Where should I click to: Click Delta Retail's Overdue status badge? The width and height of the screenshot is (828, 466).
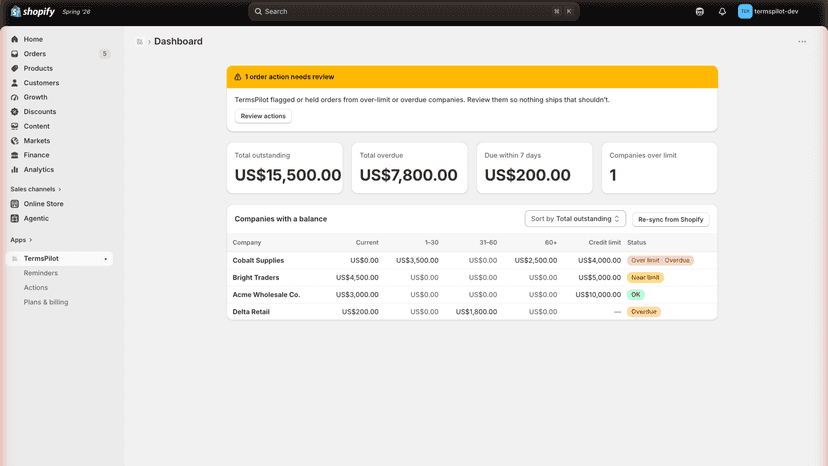coord(644,312)
